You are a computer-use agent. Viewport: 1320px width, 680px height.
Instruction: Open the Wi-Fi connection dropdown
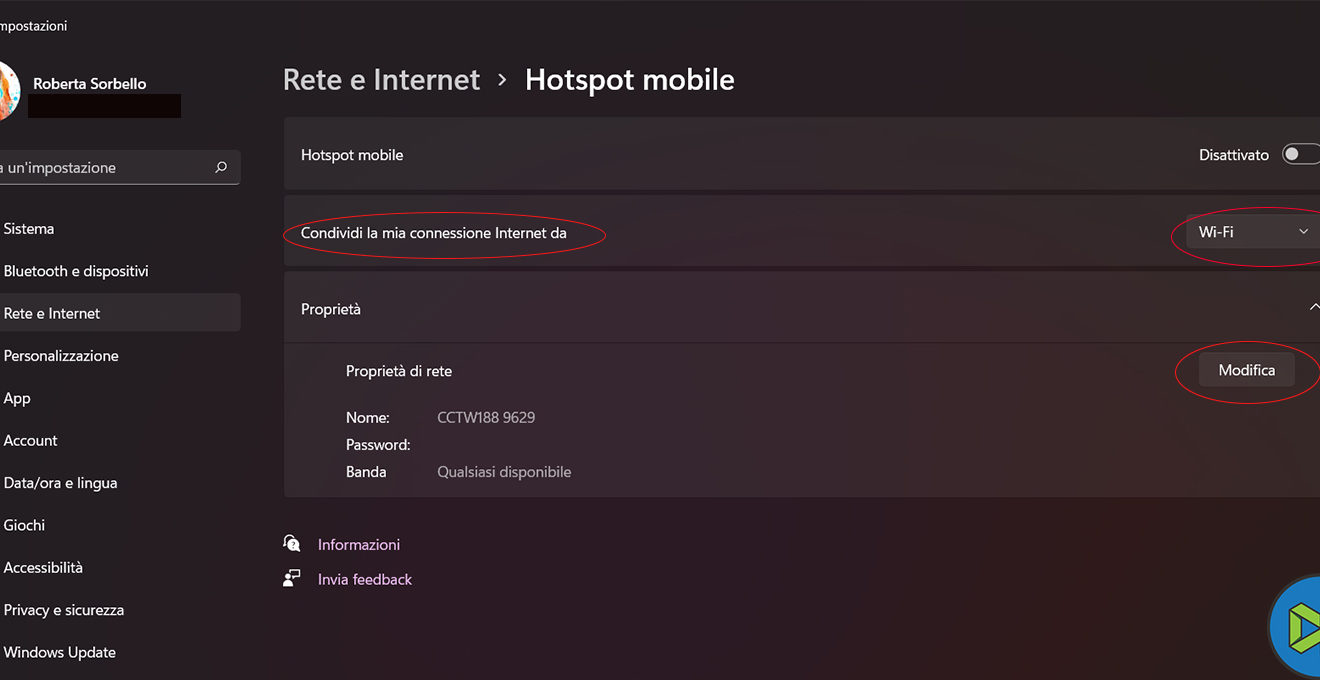tap(1253, 232)
